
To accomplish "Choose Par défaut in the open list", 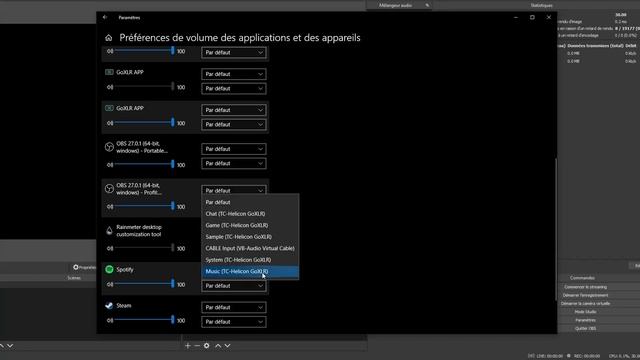I will click(x=250, y=202).
